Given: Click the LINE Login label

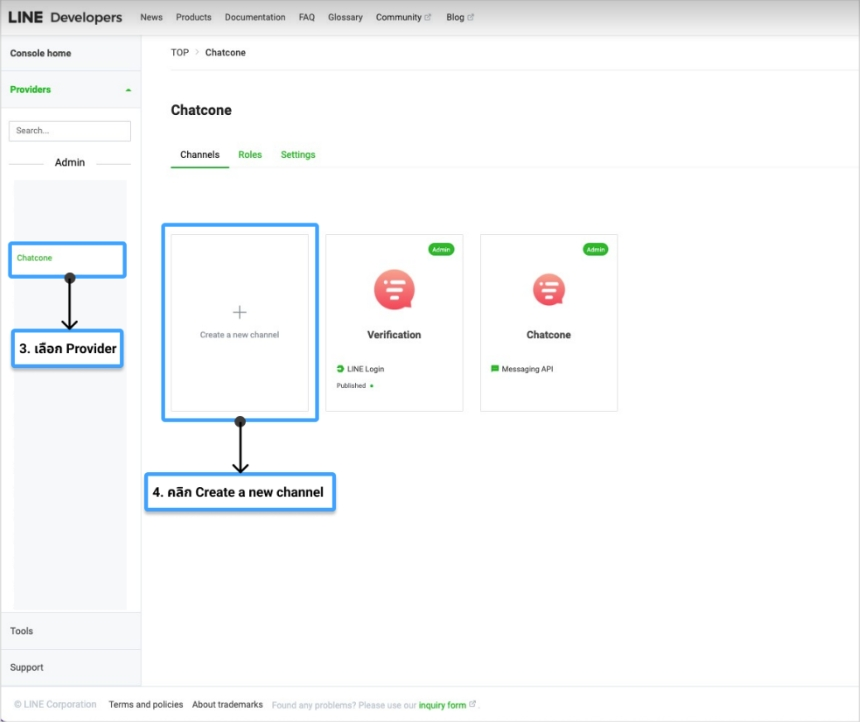Looking at the screenshot, I should click(365, 369).
